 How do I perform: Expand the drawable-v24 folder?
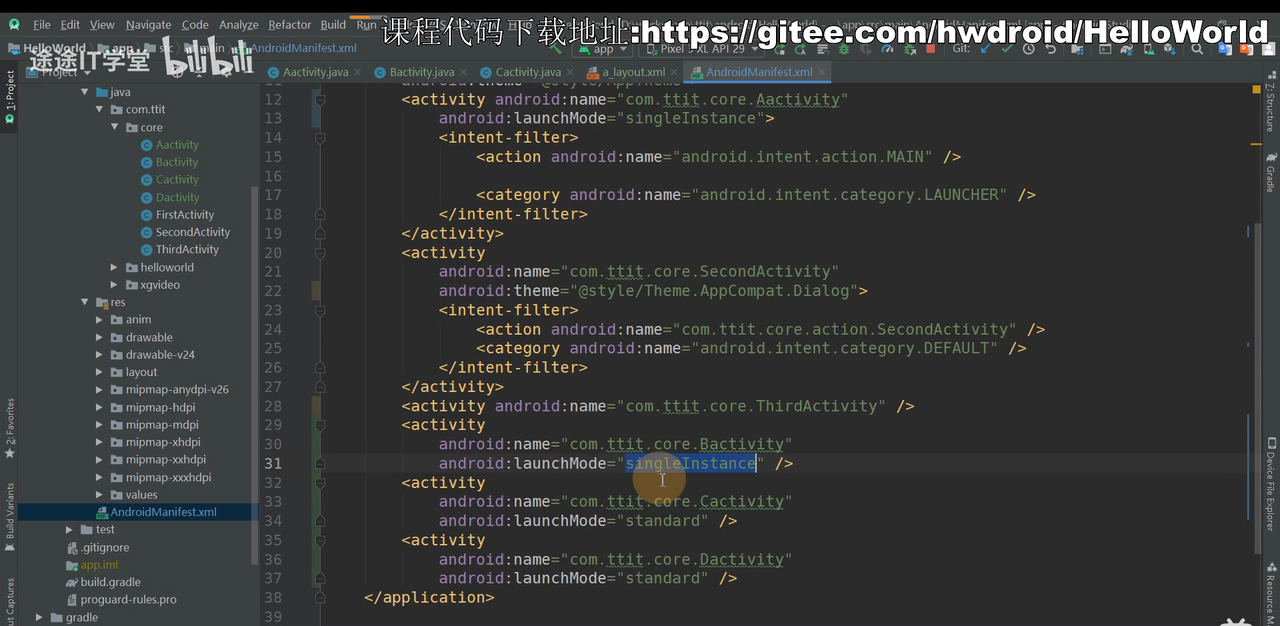100,355
